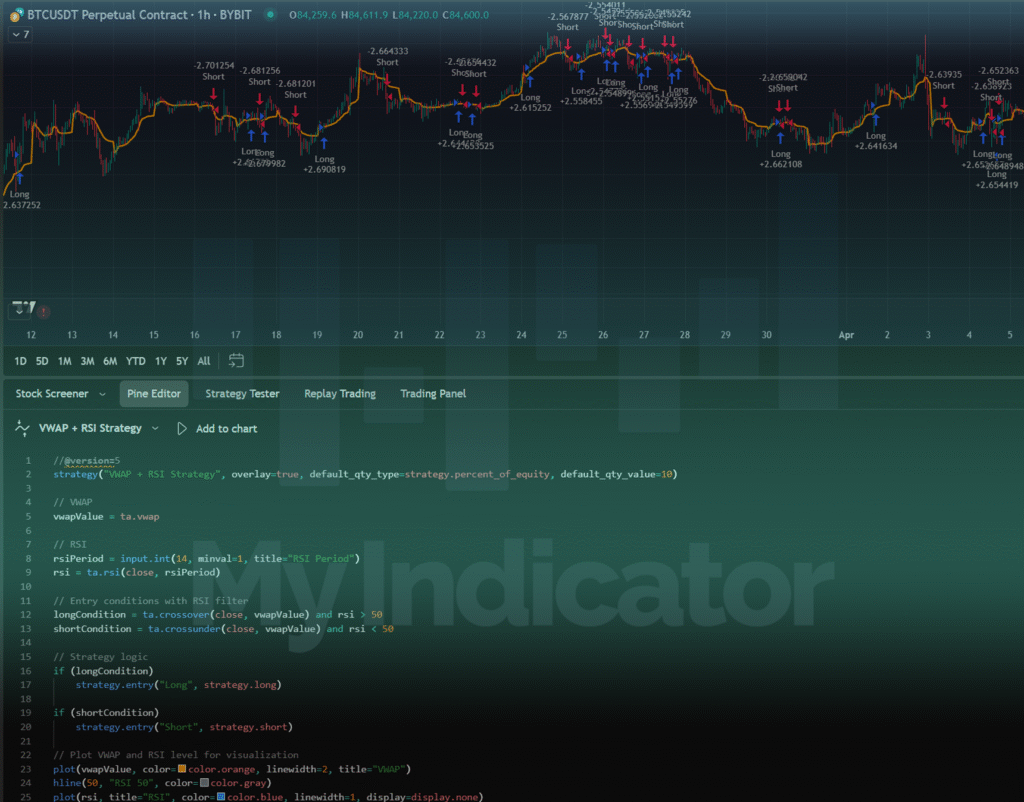The width and height of the screenshot is (1024, 802).
Task: Click the teal market status dot
Action: (268, 16)
